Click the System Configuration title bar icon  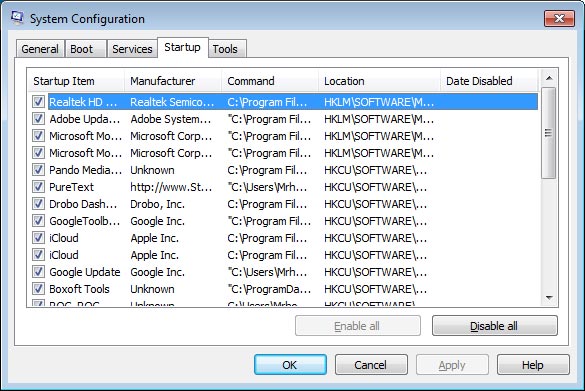(17, 18)
